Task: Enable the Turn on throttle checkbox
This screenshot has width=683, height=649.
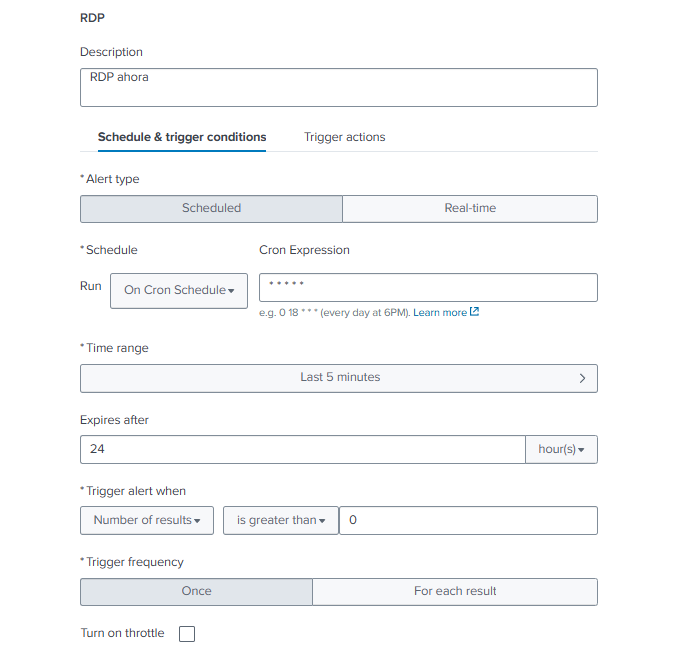Action: click(186, 634)
